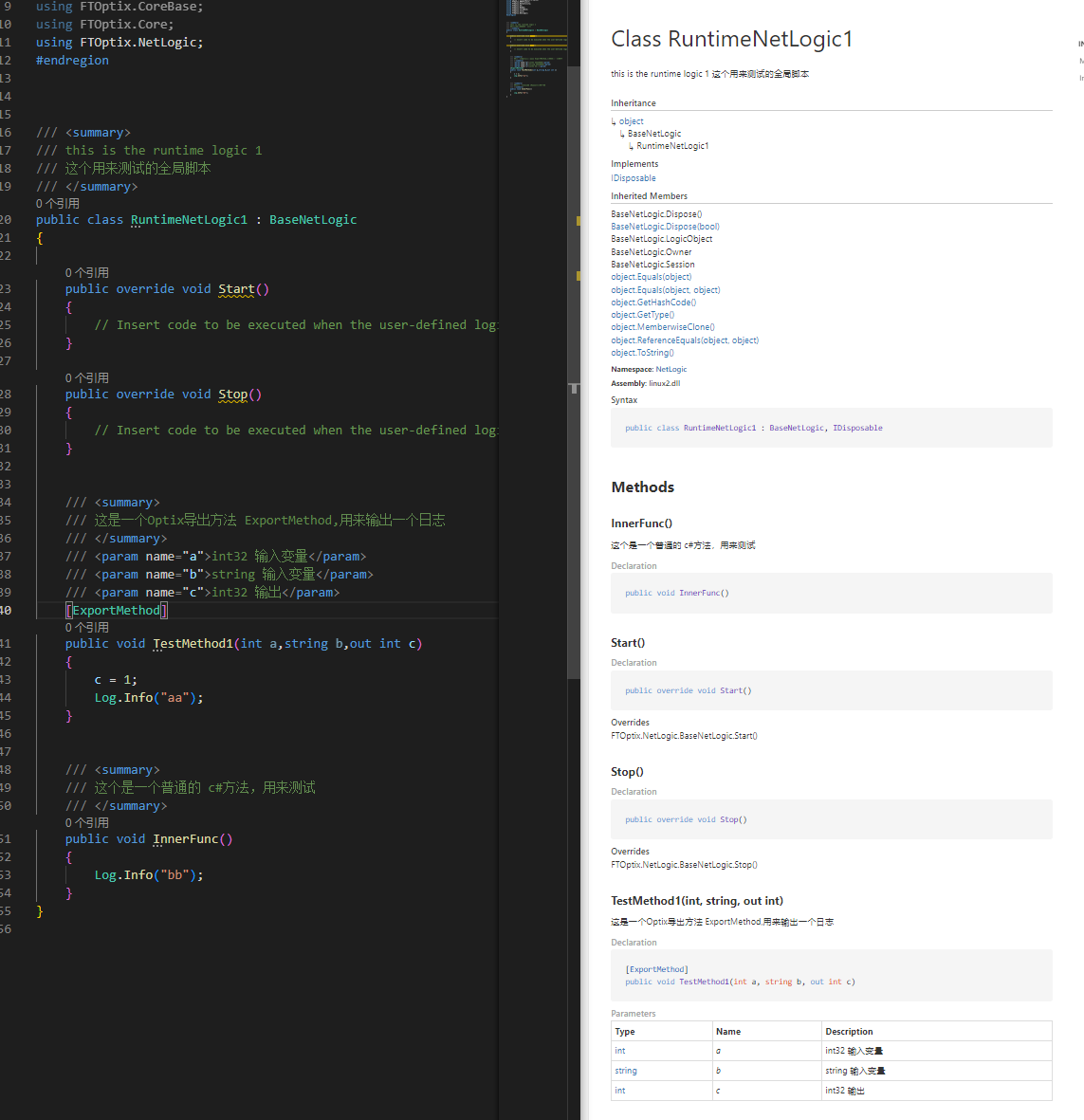The width and height of the screenshot is (1084, 1120).
Task: Open the object link in Inheritance
Action: (x=631, y=121)
